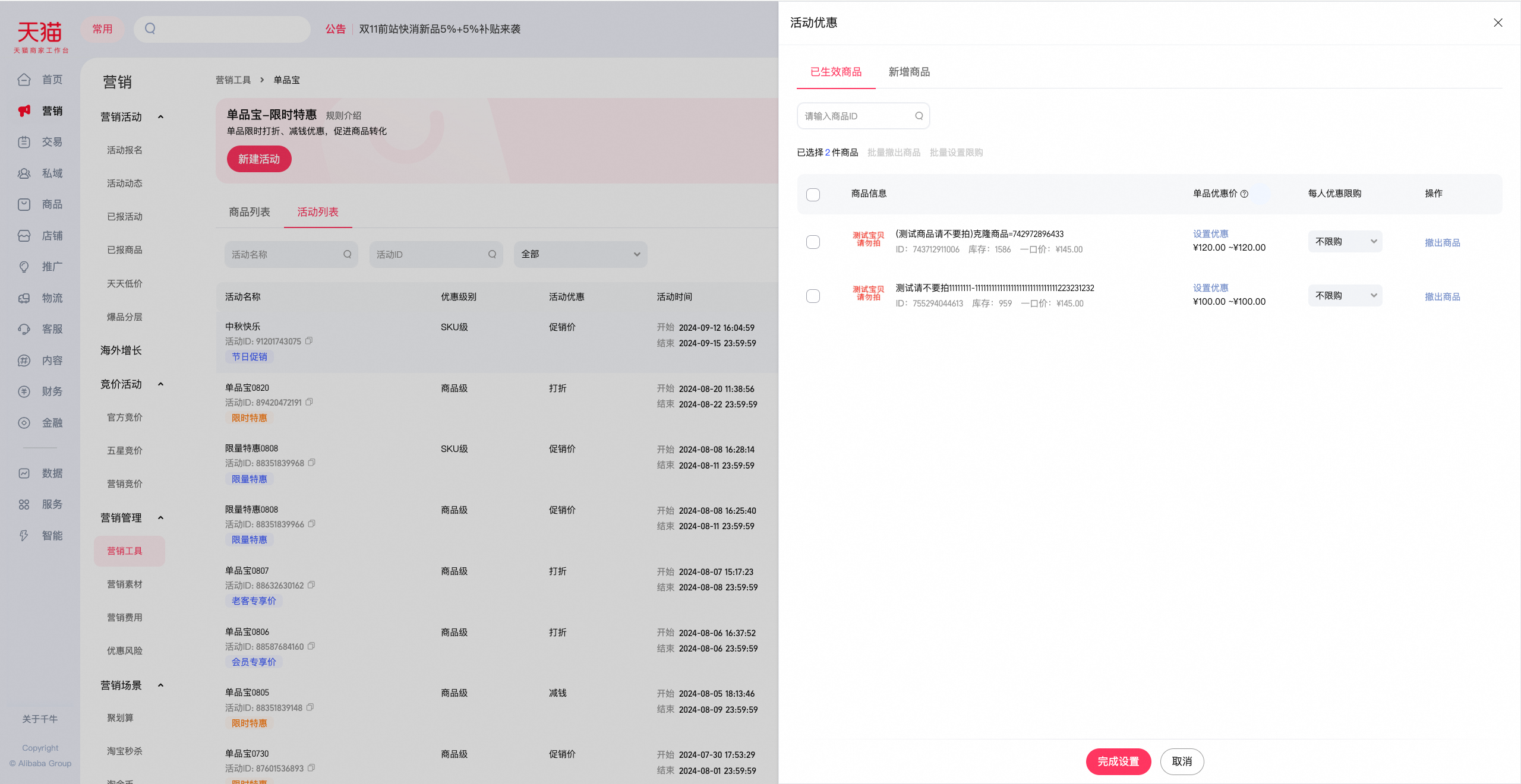Click the 物流 truck icon in sidebar

[24, 298]
